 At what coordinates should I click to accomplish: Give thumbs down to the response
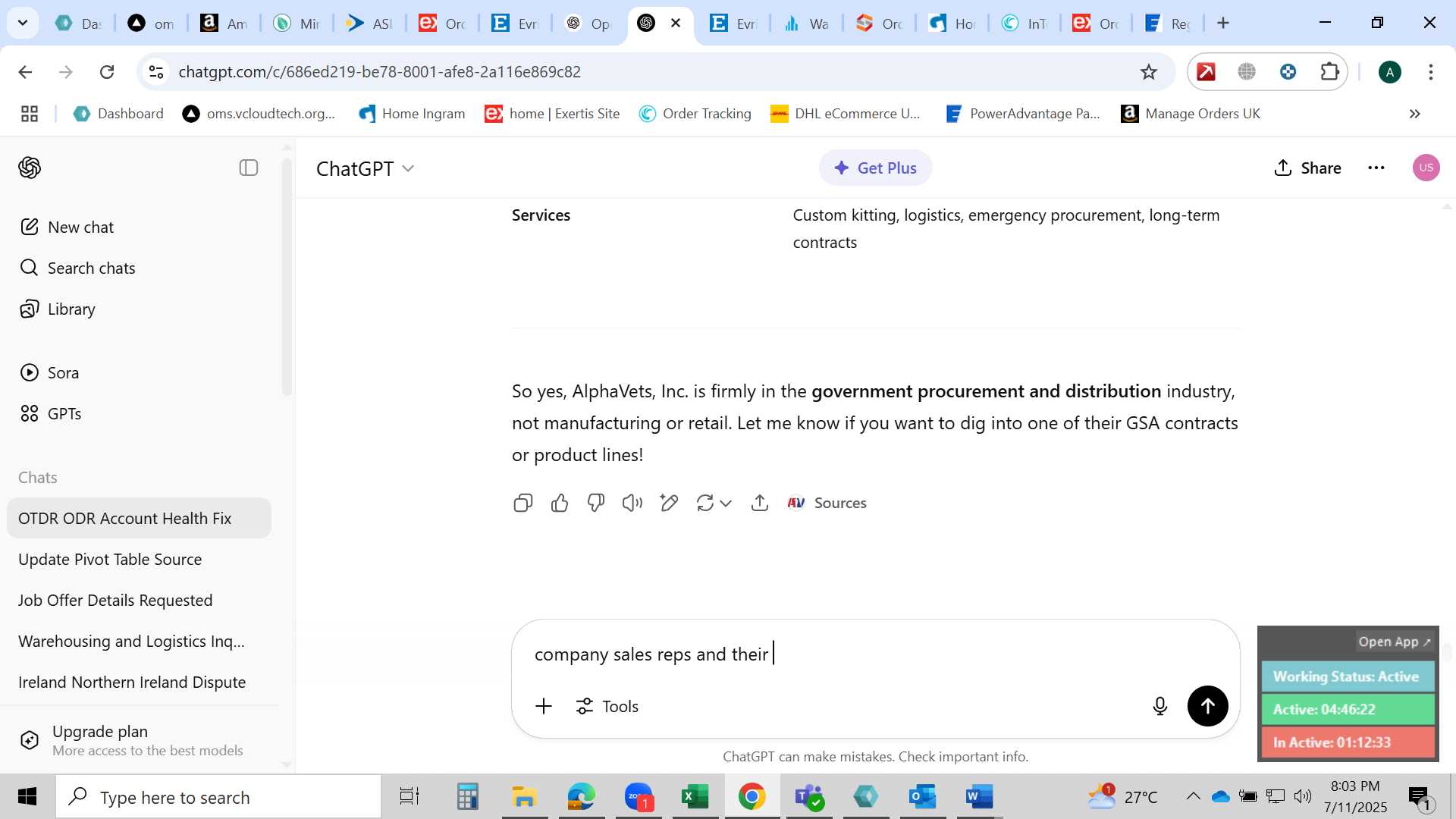pyautogui.click(x=596, y=503)
